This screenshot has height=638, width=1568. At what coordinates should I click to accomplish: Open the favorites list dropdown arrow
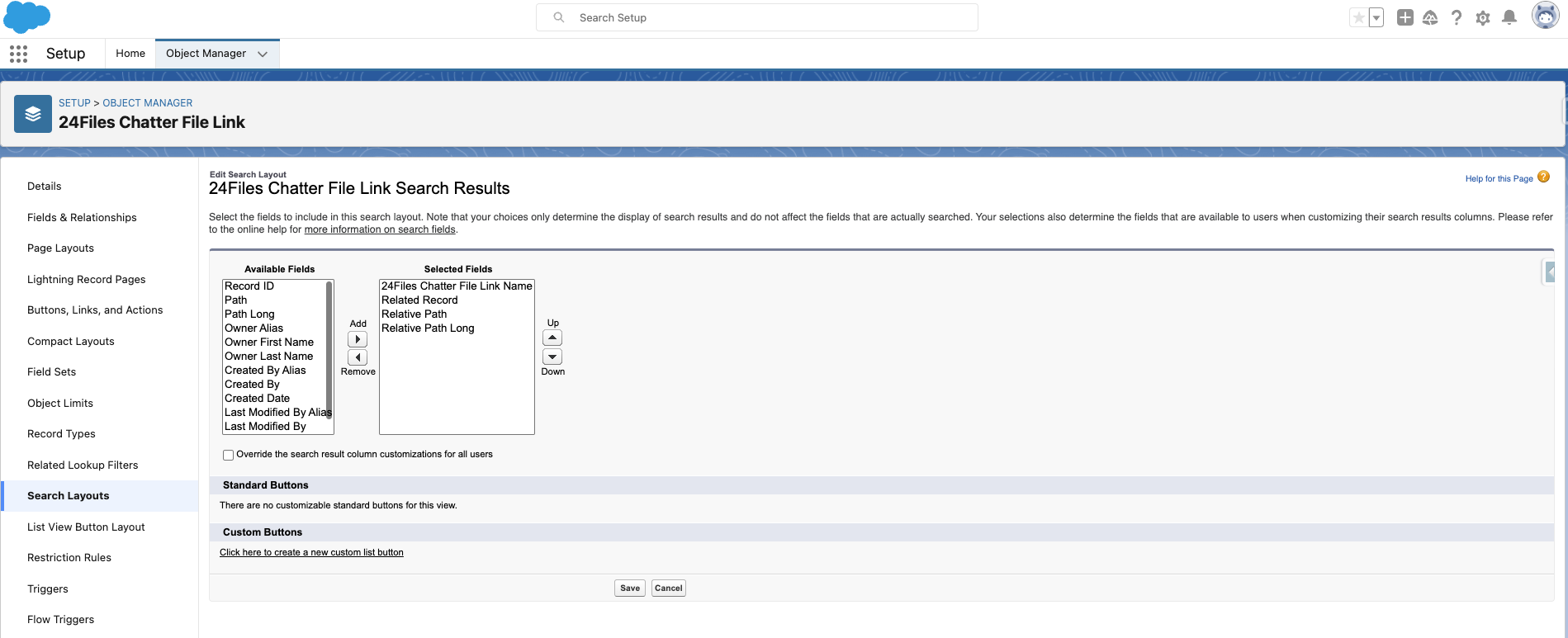[1376, 17]
